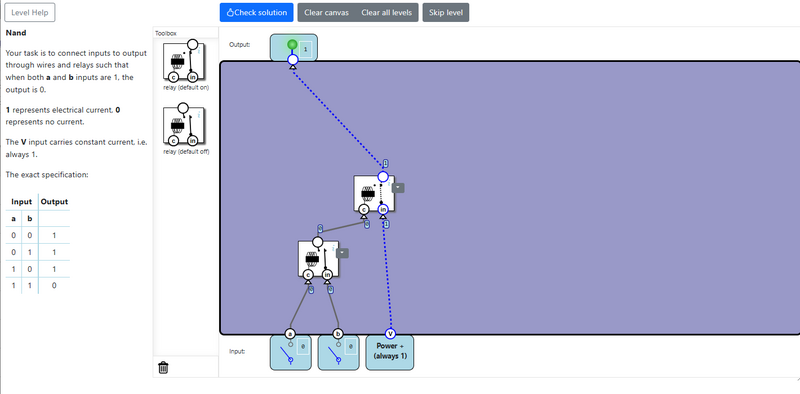
Task: Click the output connector node
Action: coord(293,60)
